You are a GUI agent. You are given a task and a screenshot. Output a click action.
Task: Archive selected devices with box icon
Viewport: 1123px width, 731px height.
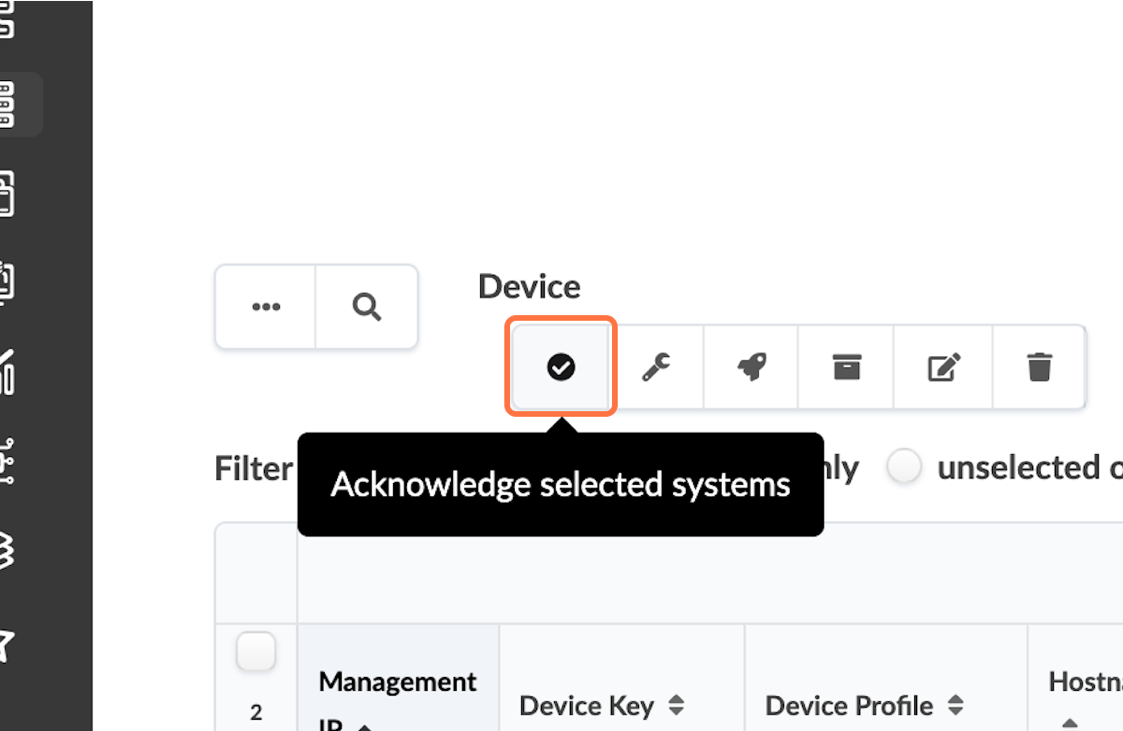tap(847, 367)
